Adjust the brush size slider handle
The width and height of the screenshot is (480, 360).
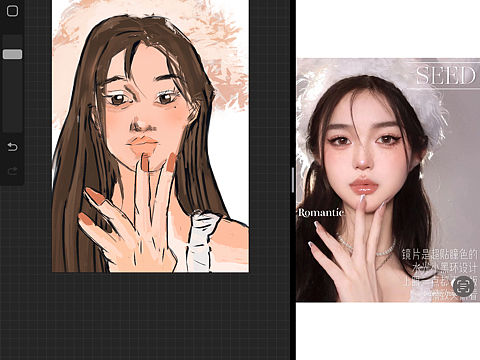(x=12, y=54)
